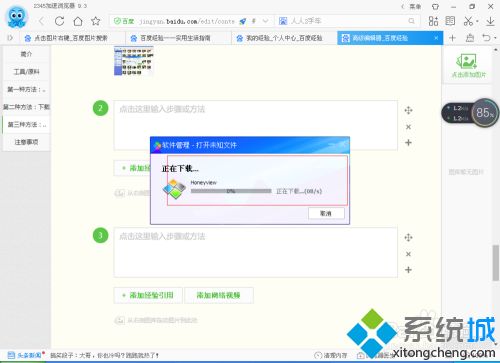Click the 添加网络视频 button
The height and width of the screenshot is (363, 500).
coord(219,295)
